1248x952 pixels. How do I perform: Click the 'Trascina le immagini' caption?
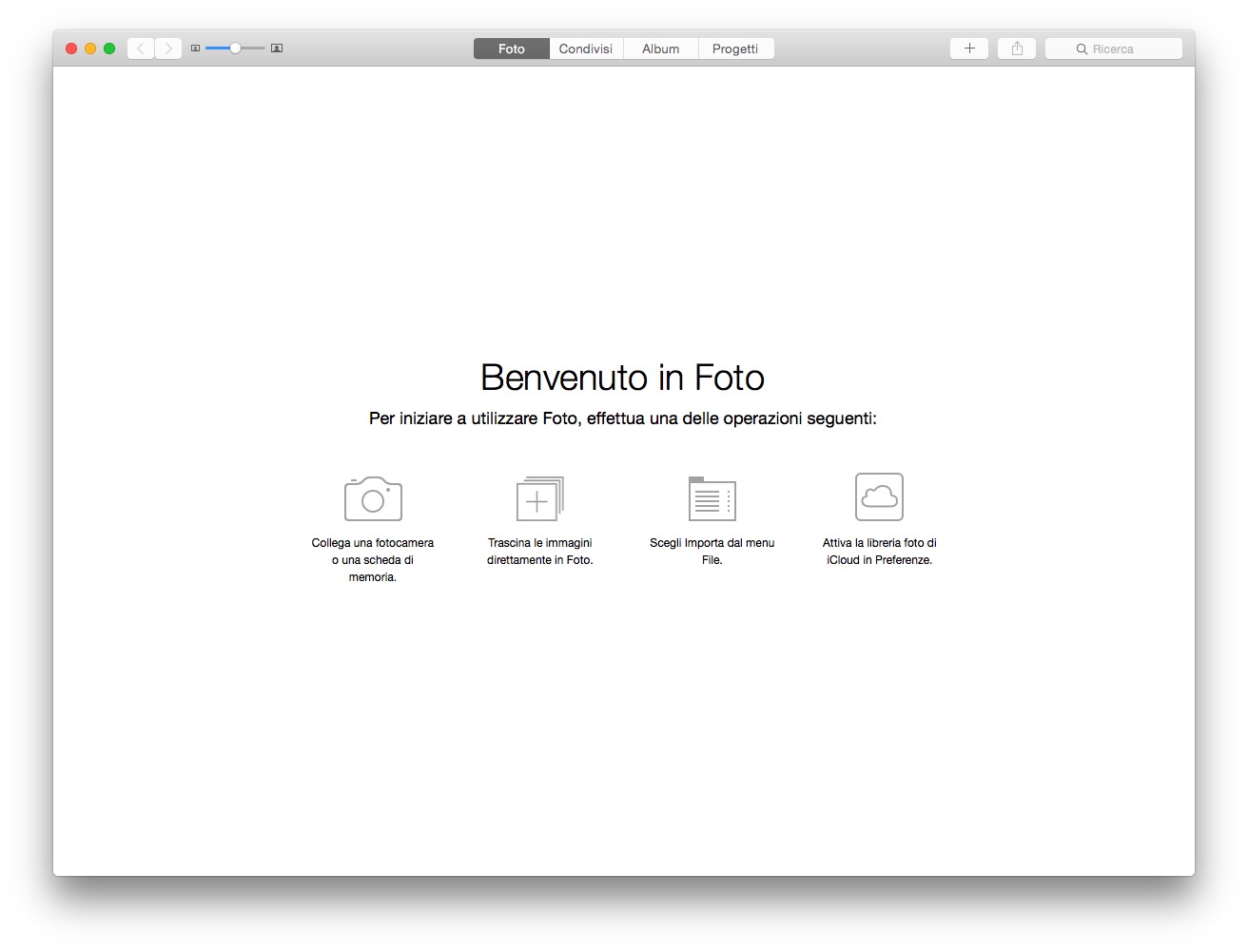540,552
